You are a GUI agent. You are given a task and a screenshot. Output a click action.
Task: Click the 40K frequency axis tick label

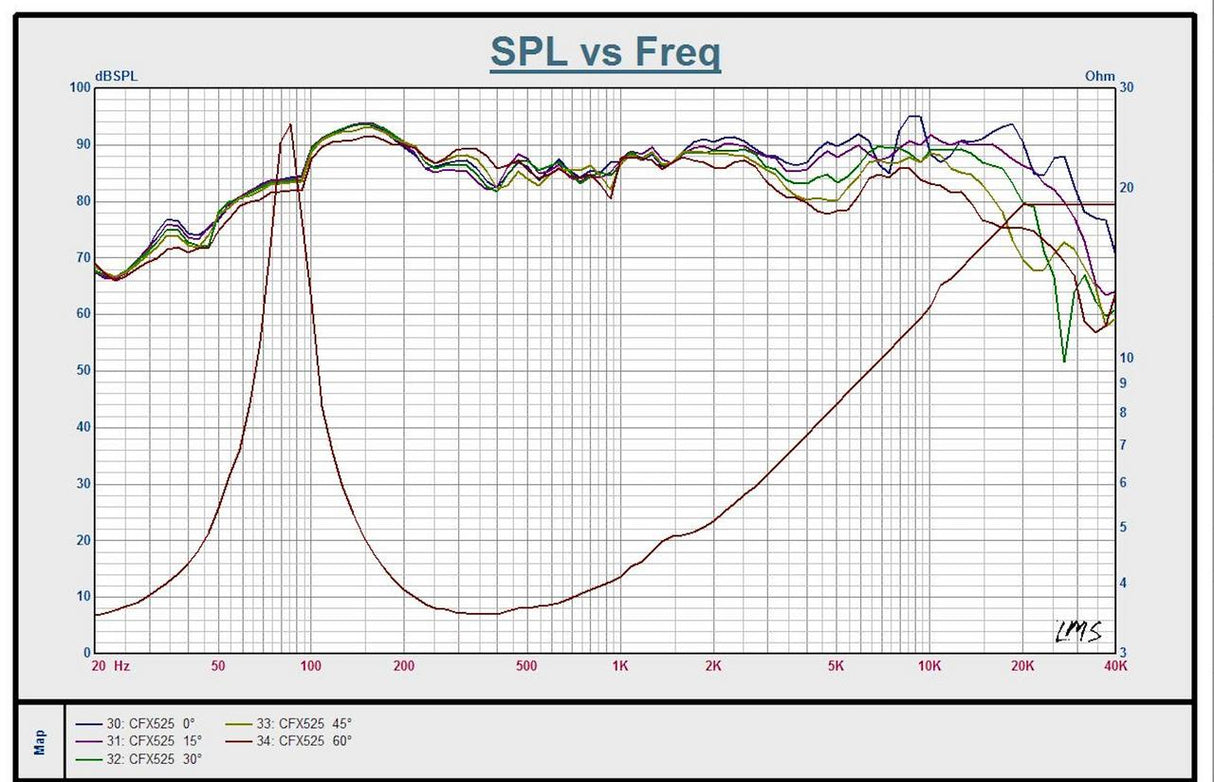pyautogui.click(x=1115, y=665)
